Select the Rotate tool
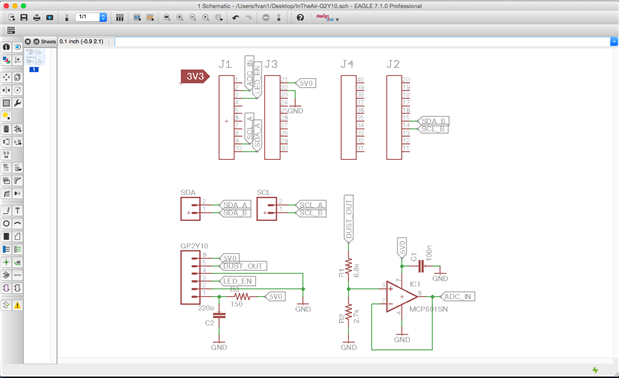 tap(17, 90)
